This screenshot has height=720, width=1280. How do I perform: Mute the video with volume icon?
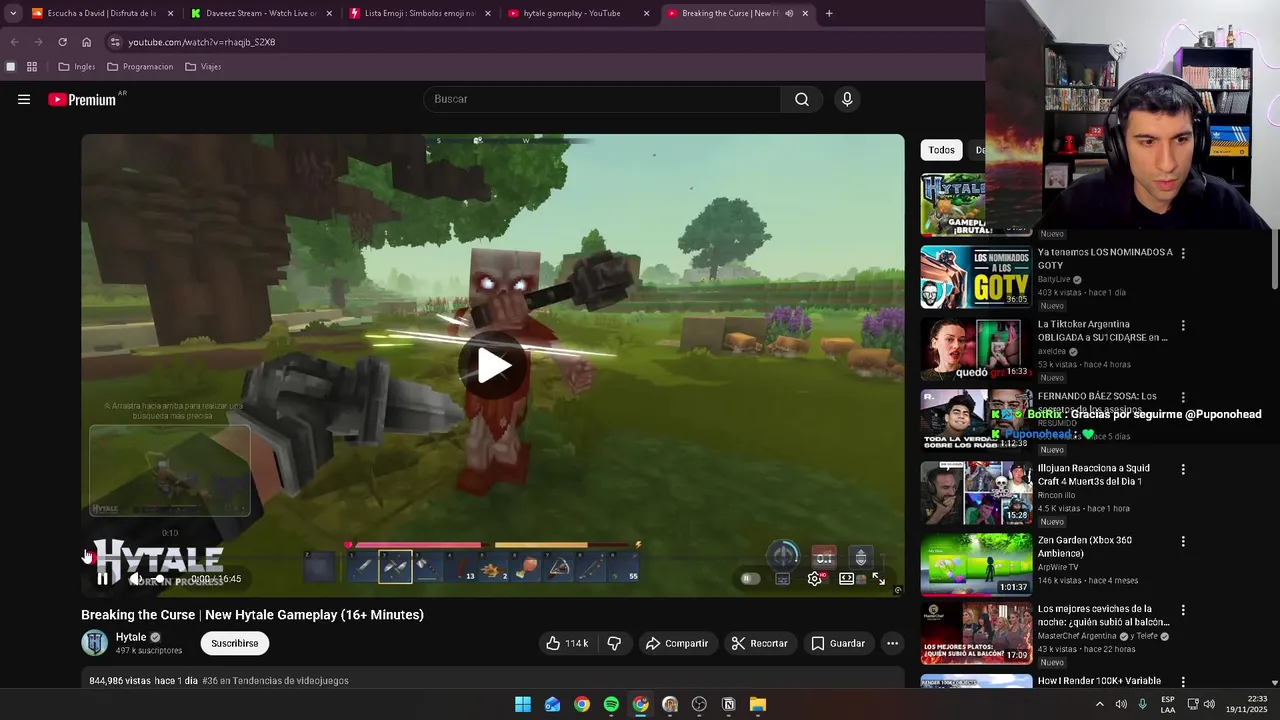135,579
